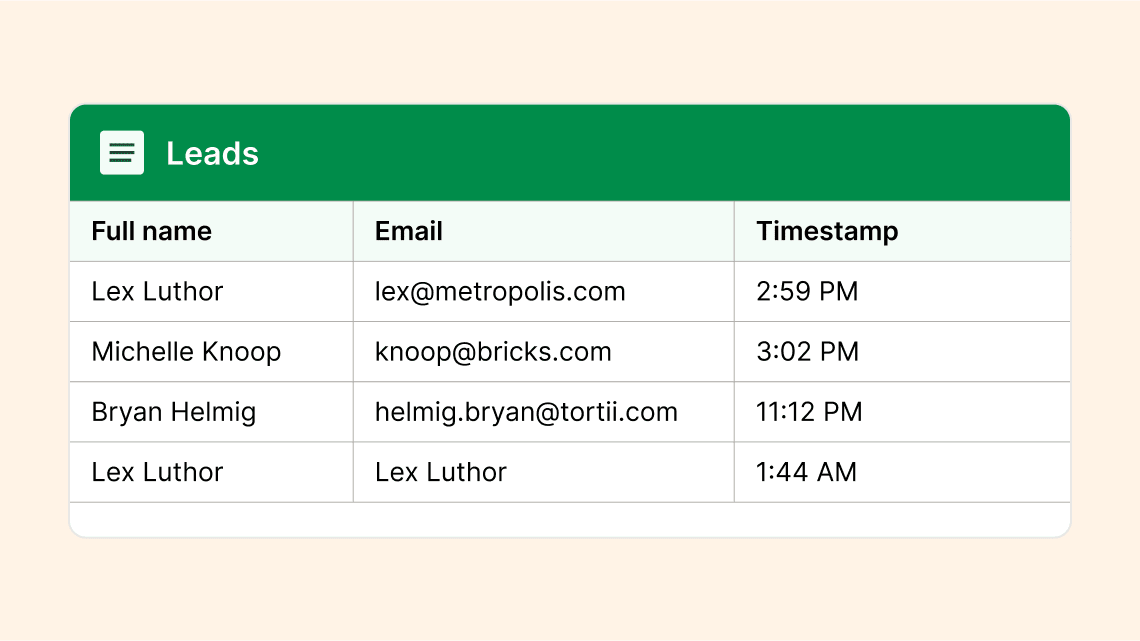Screen dimensions: 1140x641
Task: Select the Michelle Knoop name cell
Action: pos(212,352)
